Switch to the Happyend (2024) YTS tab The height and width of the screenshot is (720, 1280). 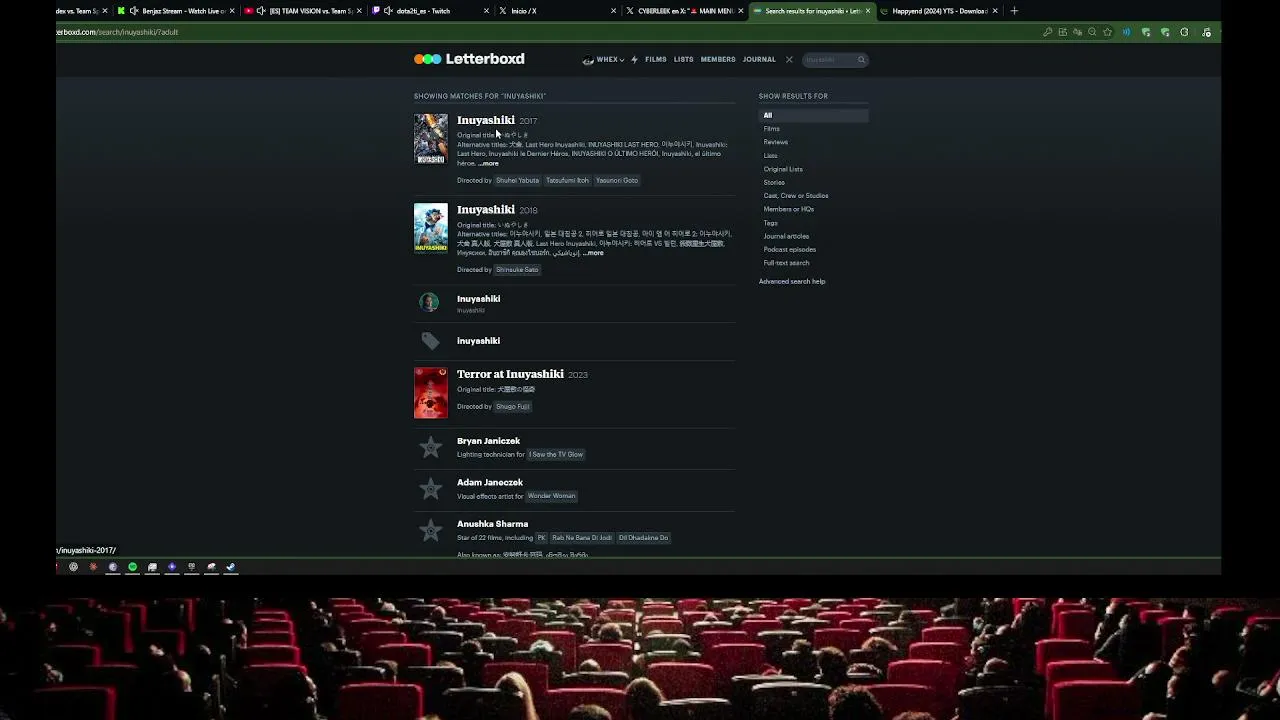(940, 11)
